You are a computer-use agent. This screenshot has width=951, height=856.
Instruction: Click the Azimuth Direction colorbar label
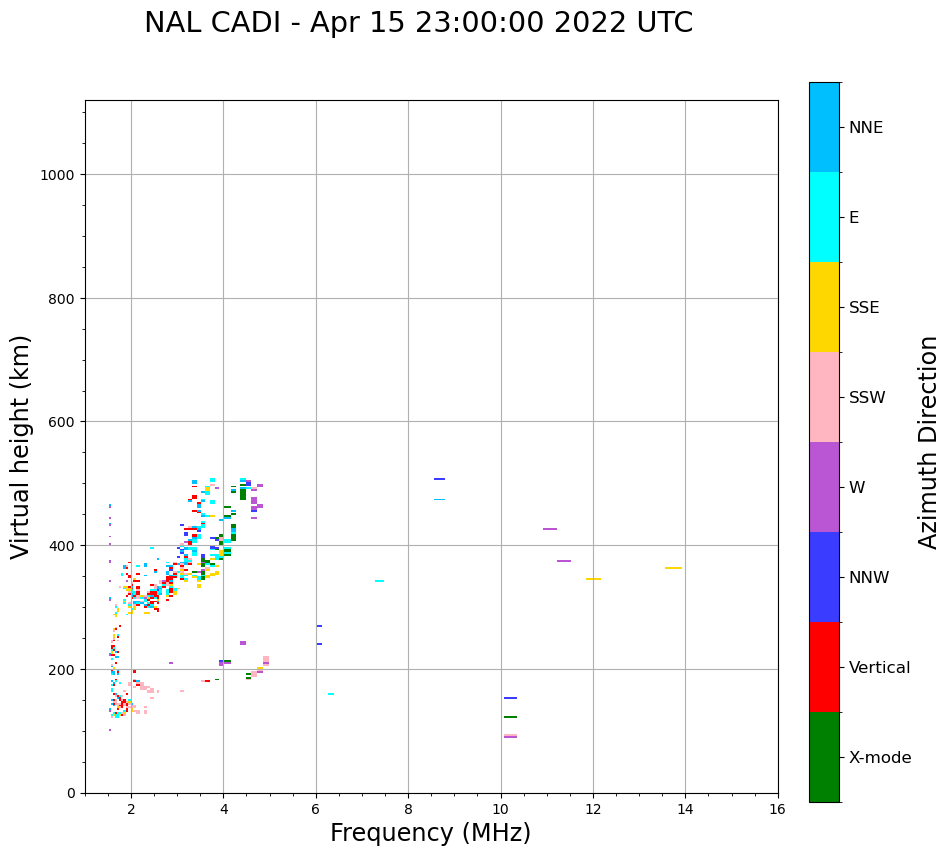929,442
